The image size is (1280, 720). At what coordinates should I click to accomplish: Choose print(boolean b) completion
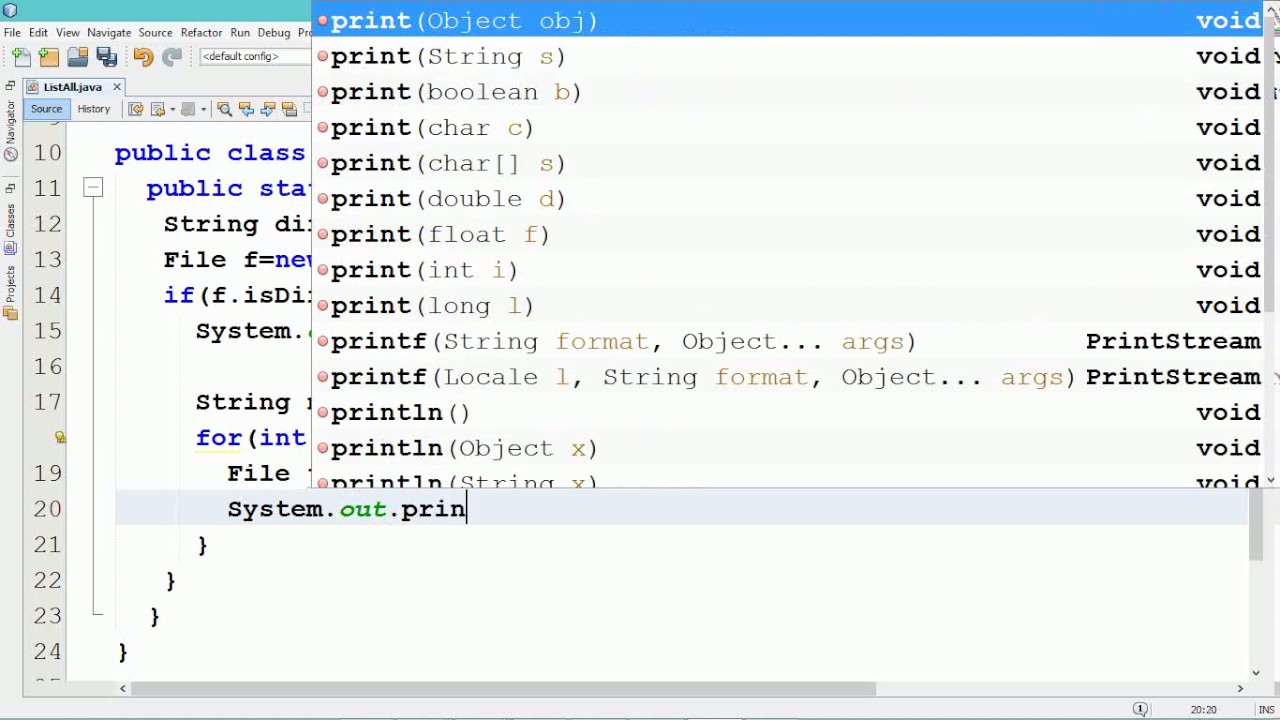[x=789, y=92]
